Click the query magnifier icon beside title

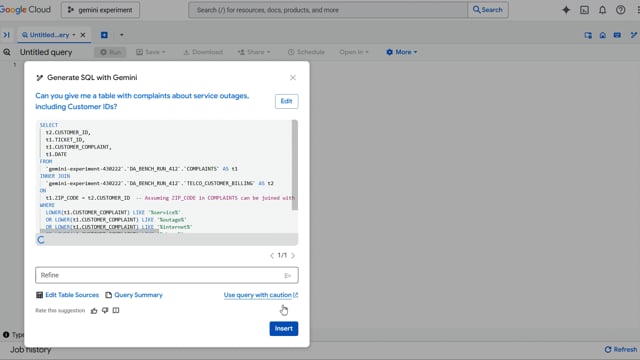click(7, 52)
